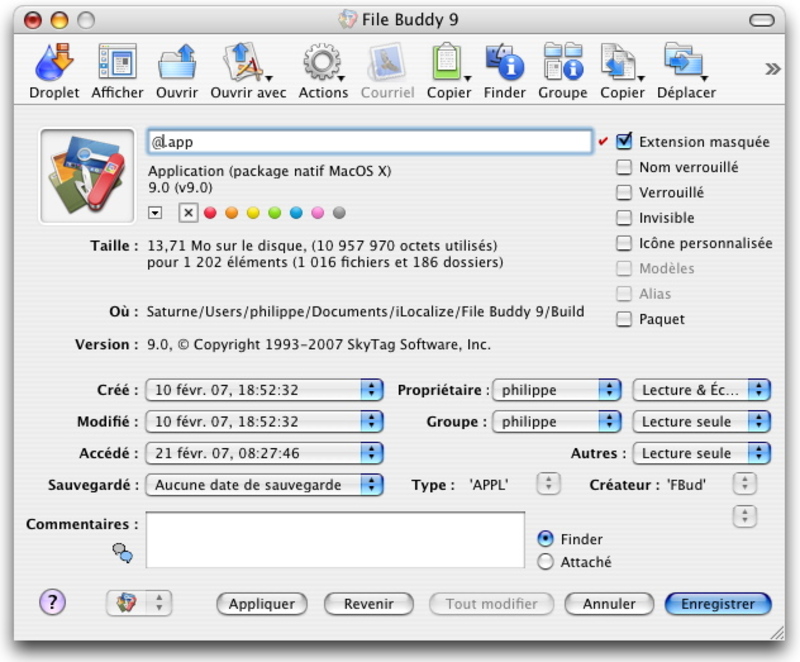This screenshot has height=662, width=800.
Task: Open the Groupe row Lecture seule dropdown
Action: coord(702,422)
